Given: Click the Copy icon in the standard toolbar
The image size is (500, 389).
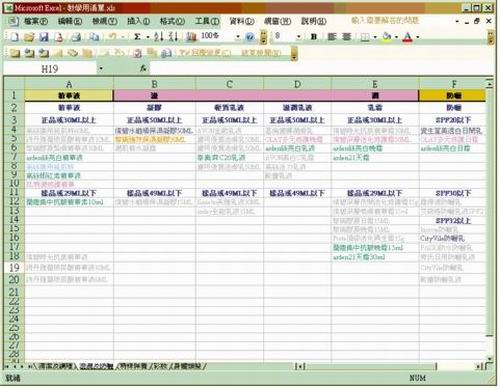Looking at the screenshot, I should pos(94,36).
